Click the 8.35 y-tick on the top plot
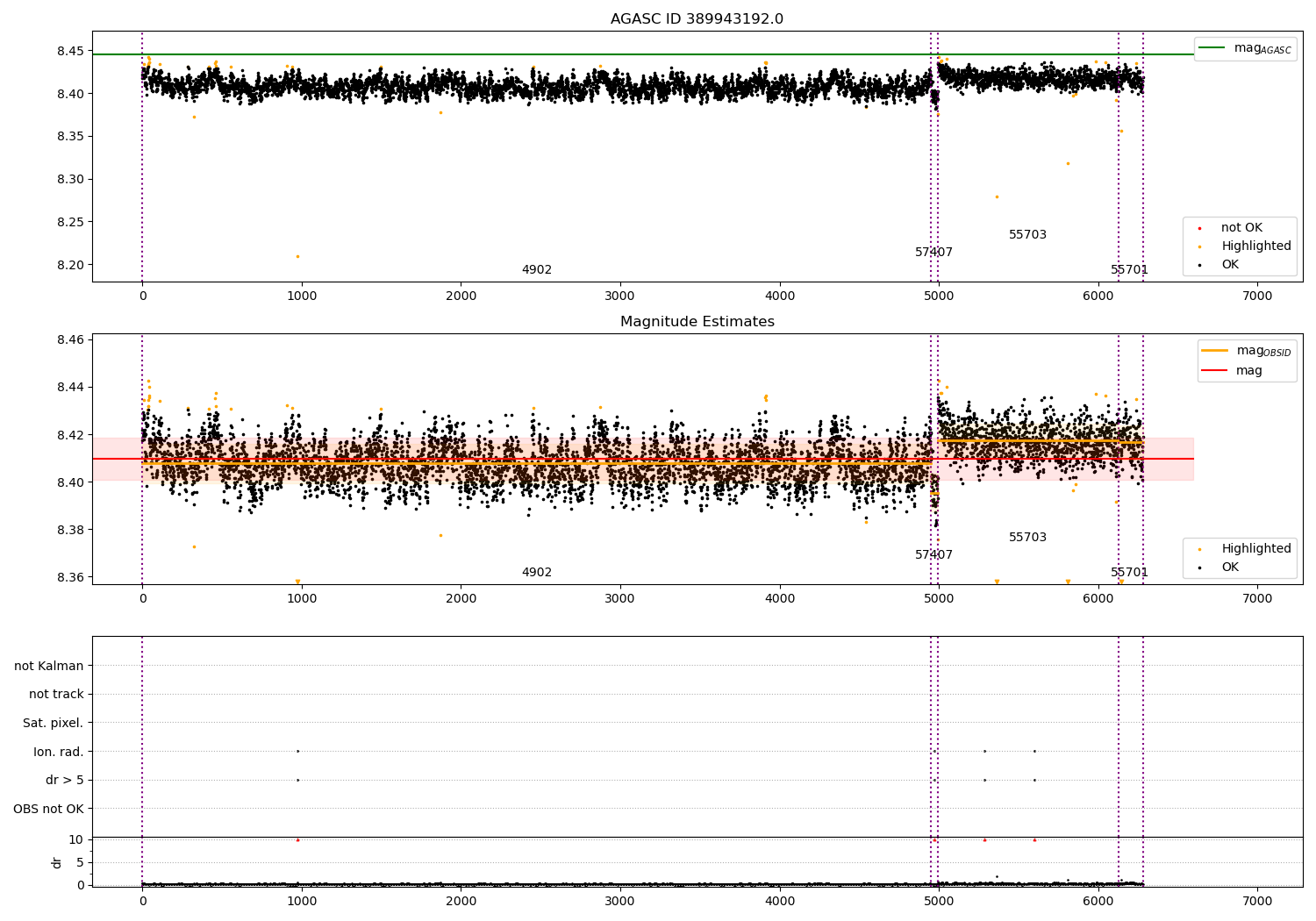The height and width of the screenshot is (921, 1316). pyautogui.click(x=69, y=137)
